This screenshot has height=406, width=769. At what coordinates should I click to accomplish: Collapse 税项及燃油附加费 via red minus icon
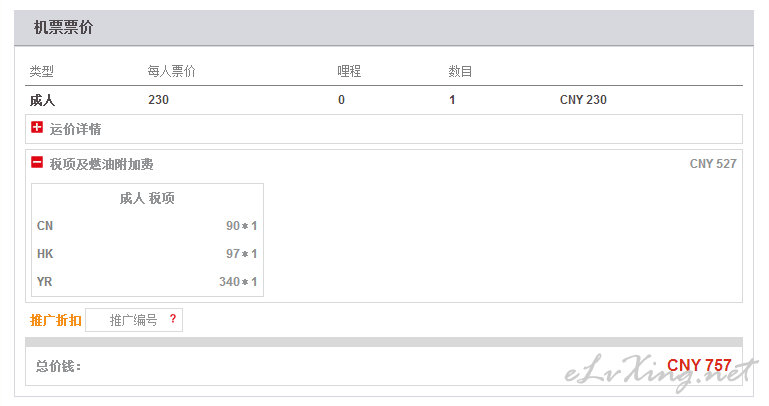(37, 162)
